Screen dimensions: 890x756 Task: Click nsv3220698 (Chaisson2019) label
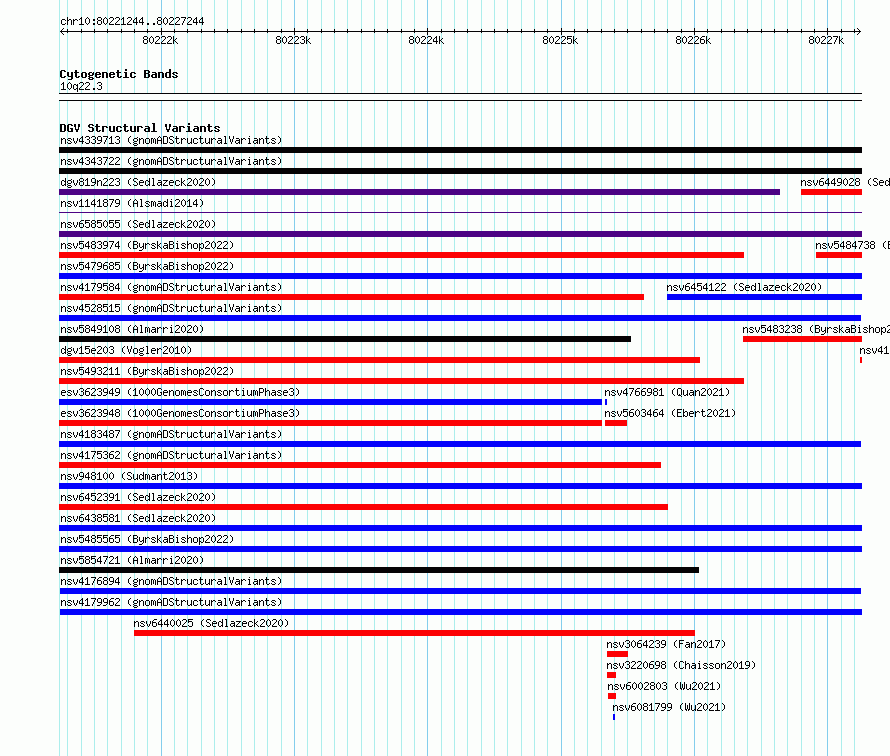681,665
